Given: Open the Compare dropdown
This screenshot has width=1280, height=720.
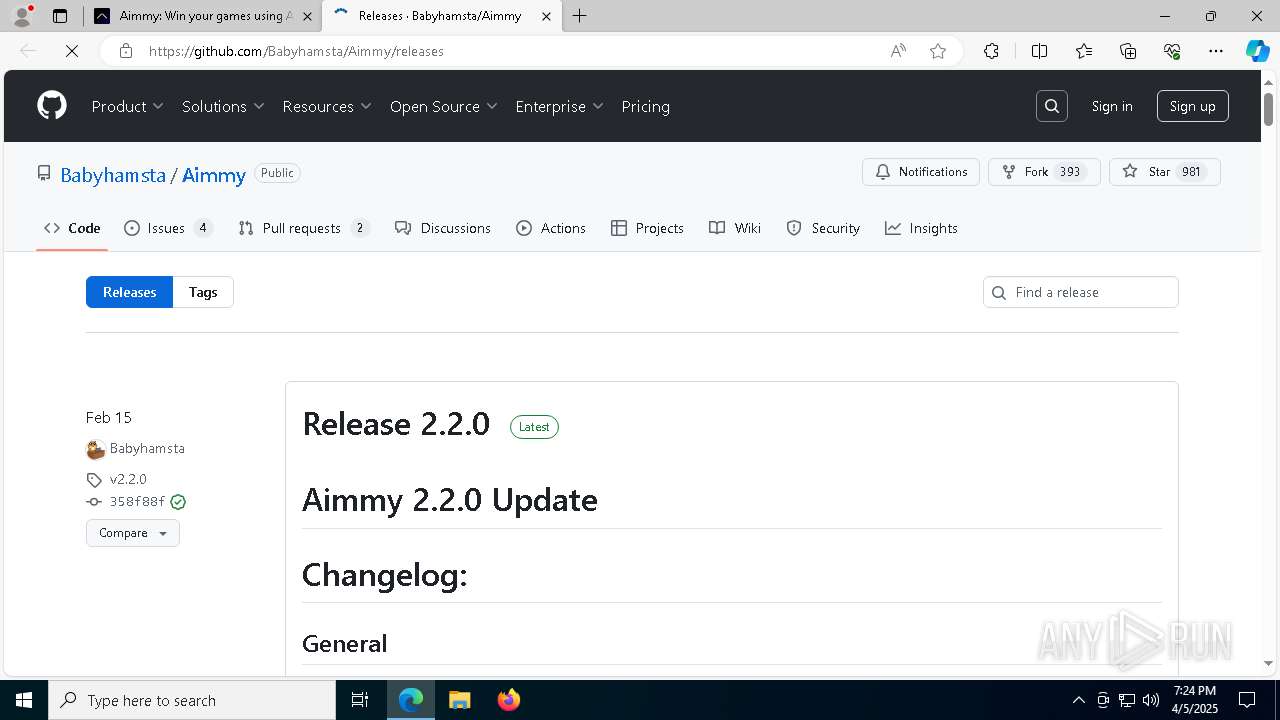Looking at the screenshot, I should point(133,533).
